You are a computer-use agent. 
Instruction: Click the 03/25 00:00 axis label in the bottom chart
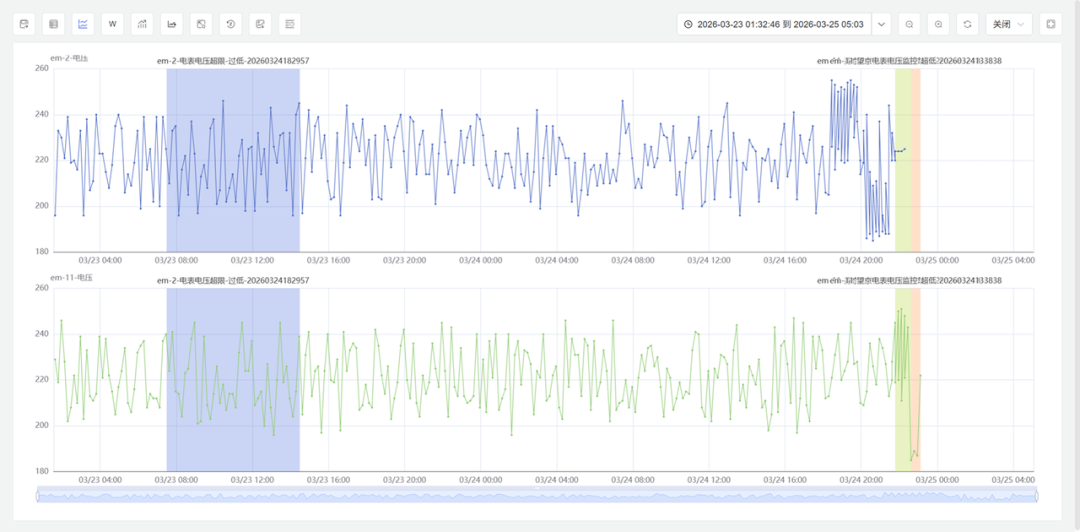[x=937, y=480]
